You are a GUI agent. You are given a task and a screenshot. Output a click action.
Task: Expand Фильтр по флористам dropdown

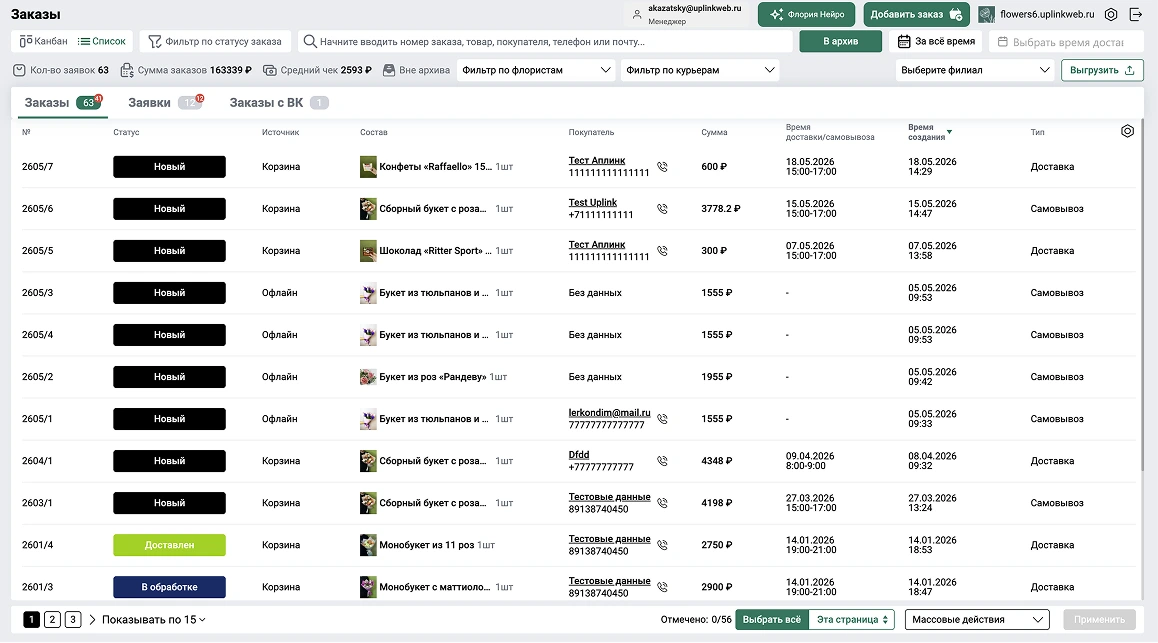pyautogui.click(x=535, y=70)
